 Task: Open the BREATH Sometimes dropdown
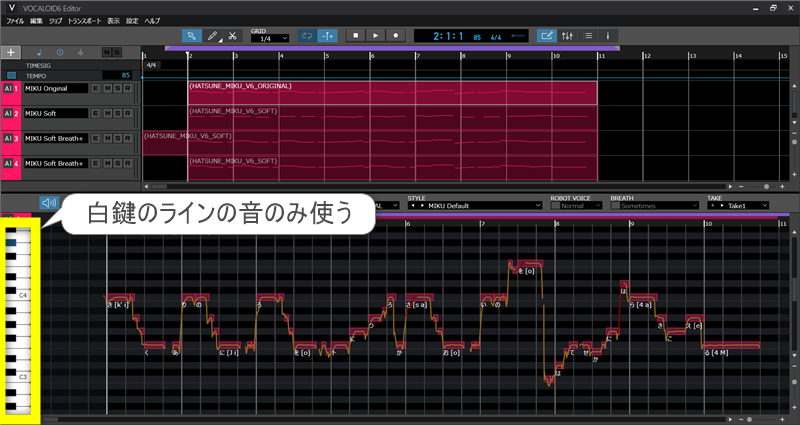(659, 206)
